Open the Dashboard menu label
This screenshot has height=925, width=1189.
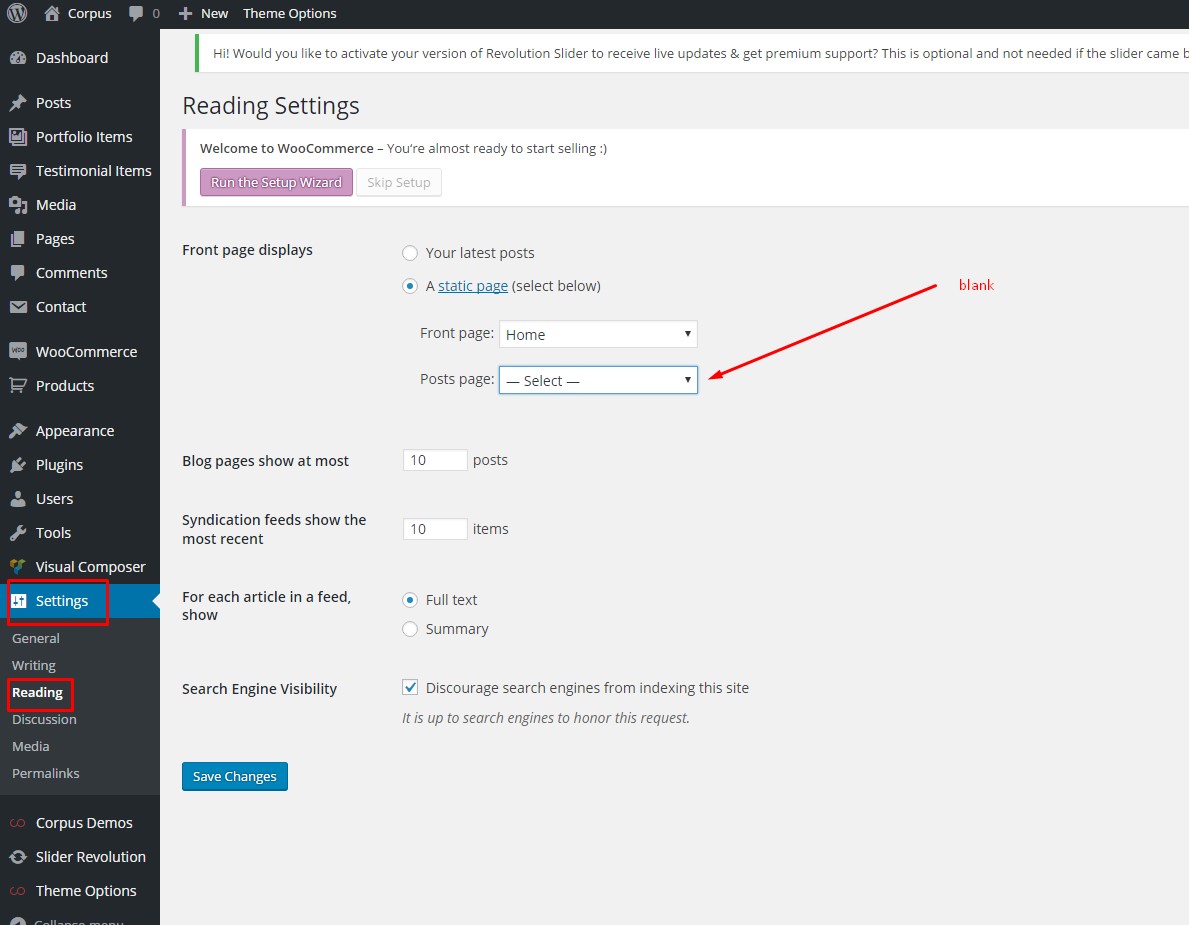pos(72,58)
